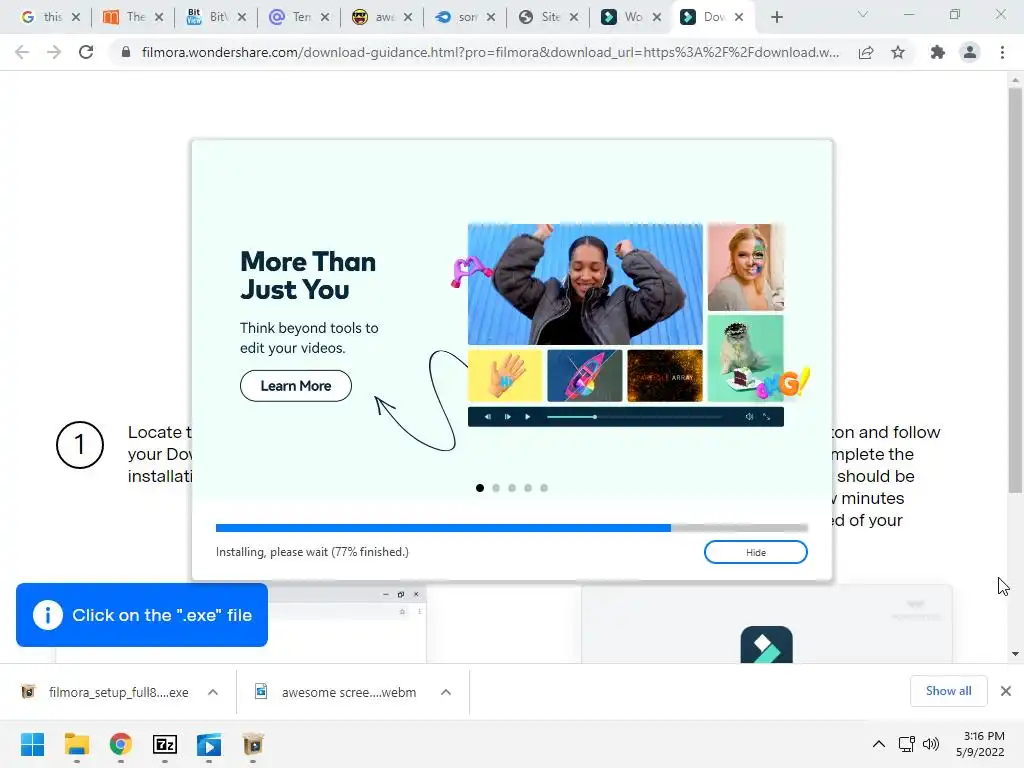1024x768 pixels.
Task: Bookmark this page with the star
Action: click(898, 52)
